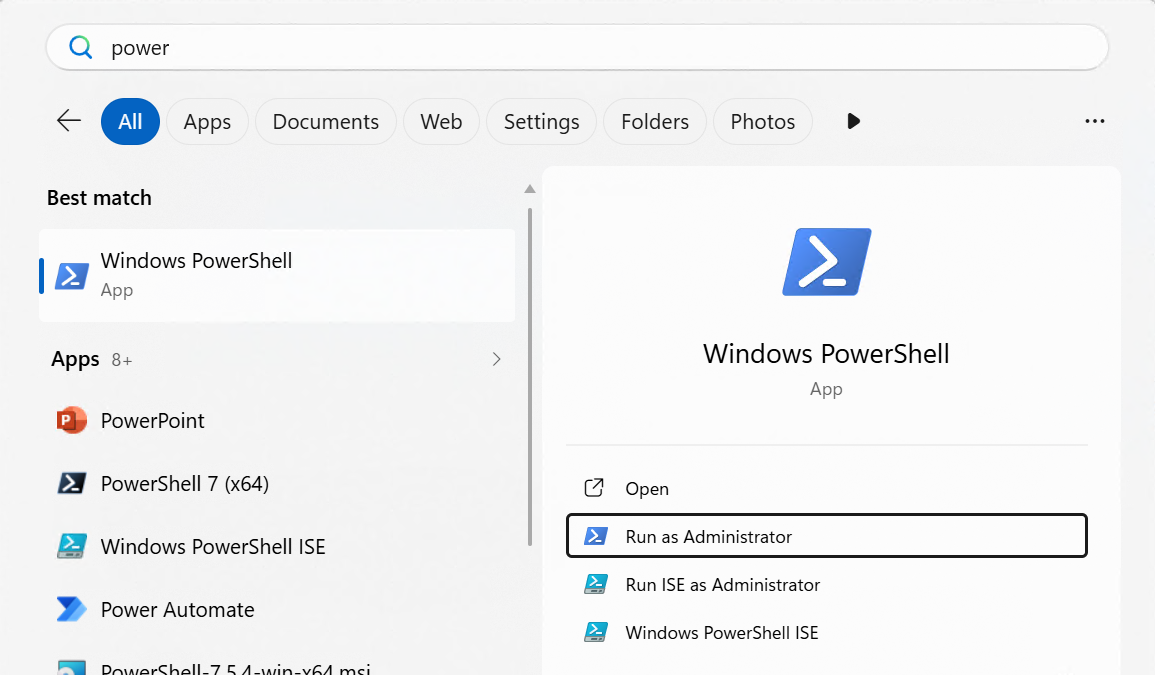
Task: Click the Windows PowerShell best match icon
Action: [71, 276]
